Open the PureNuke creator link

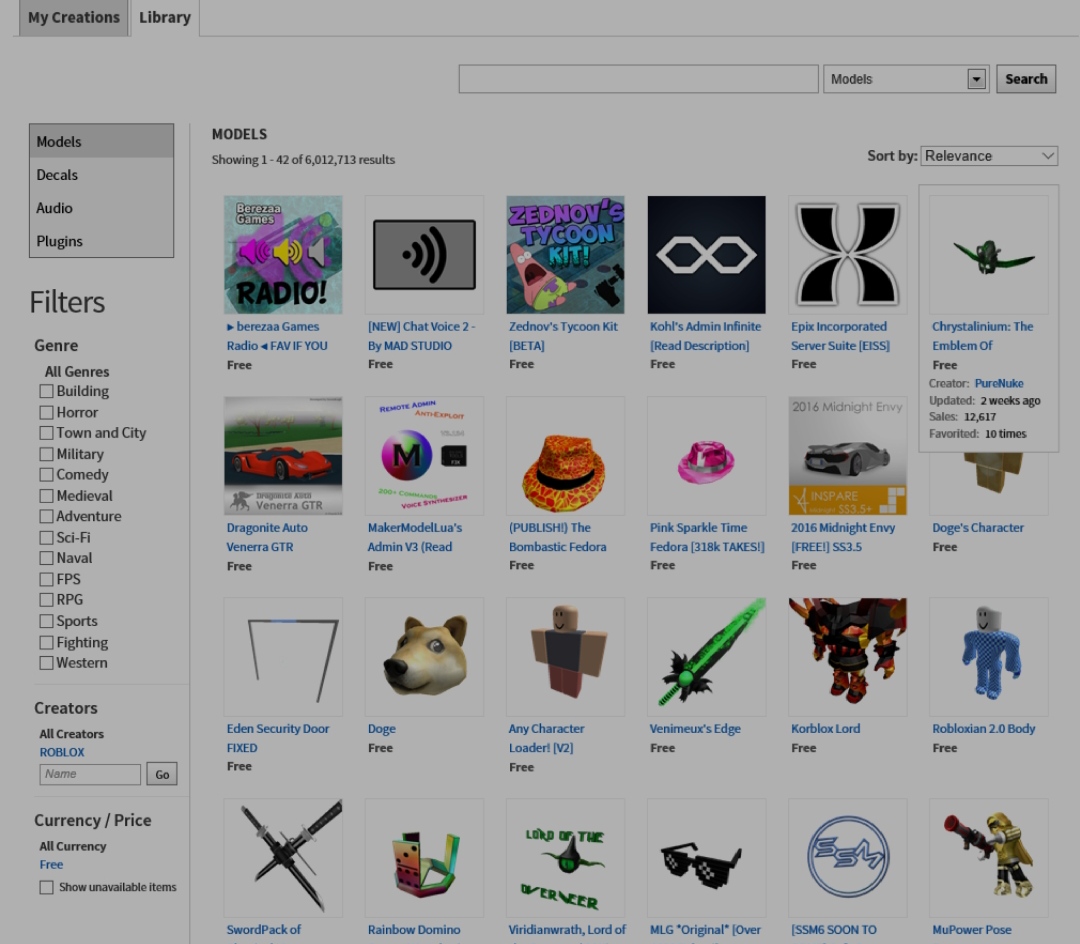point(999,384)
